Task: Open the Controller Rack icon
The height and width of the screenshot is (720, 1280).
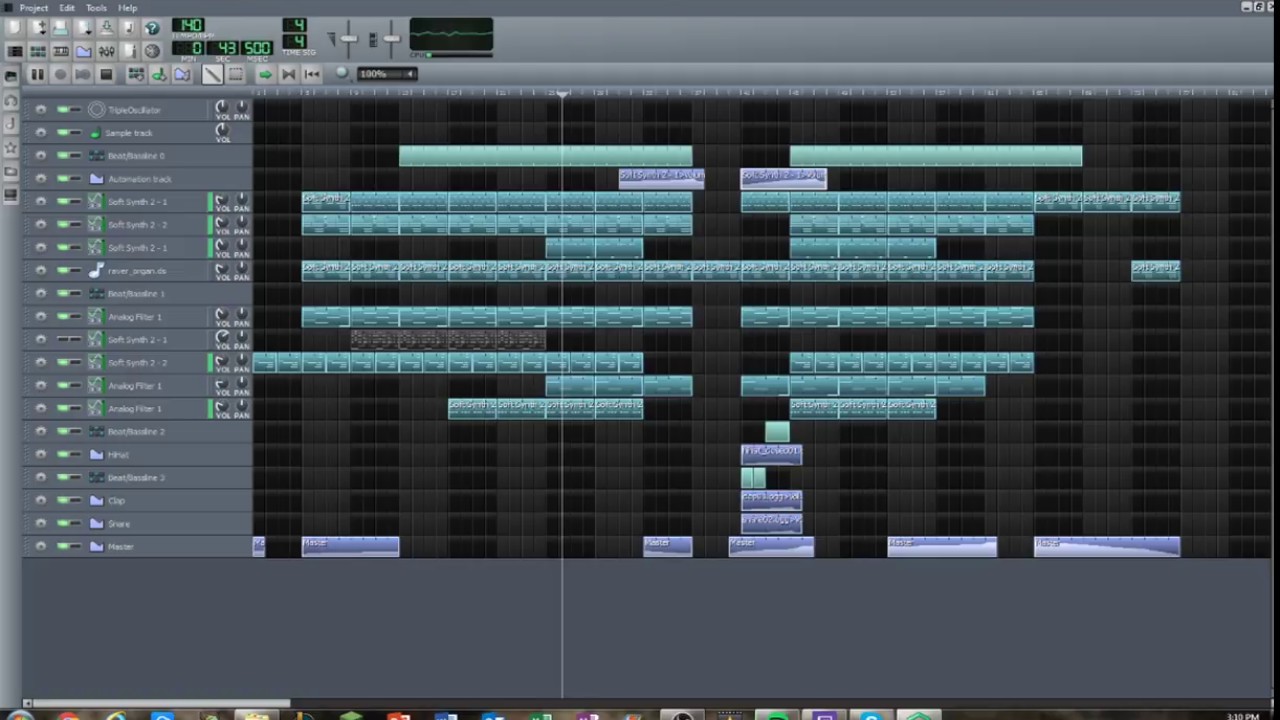Action: click(x=152, y=51)
